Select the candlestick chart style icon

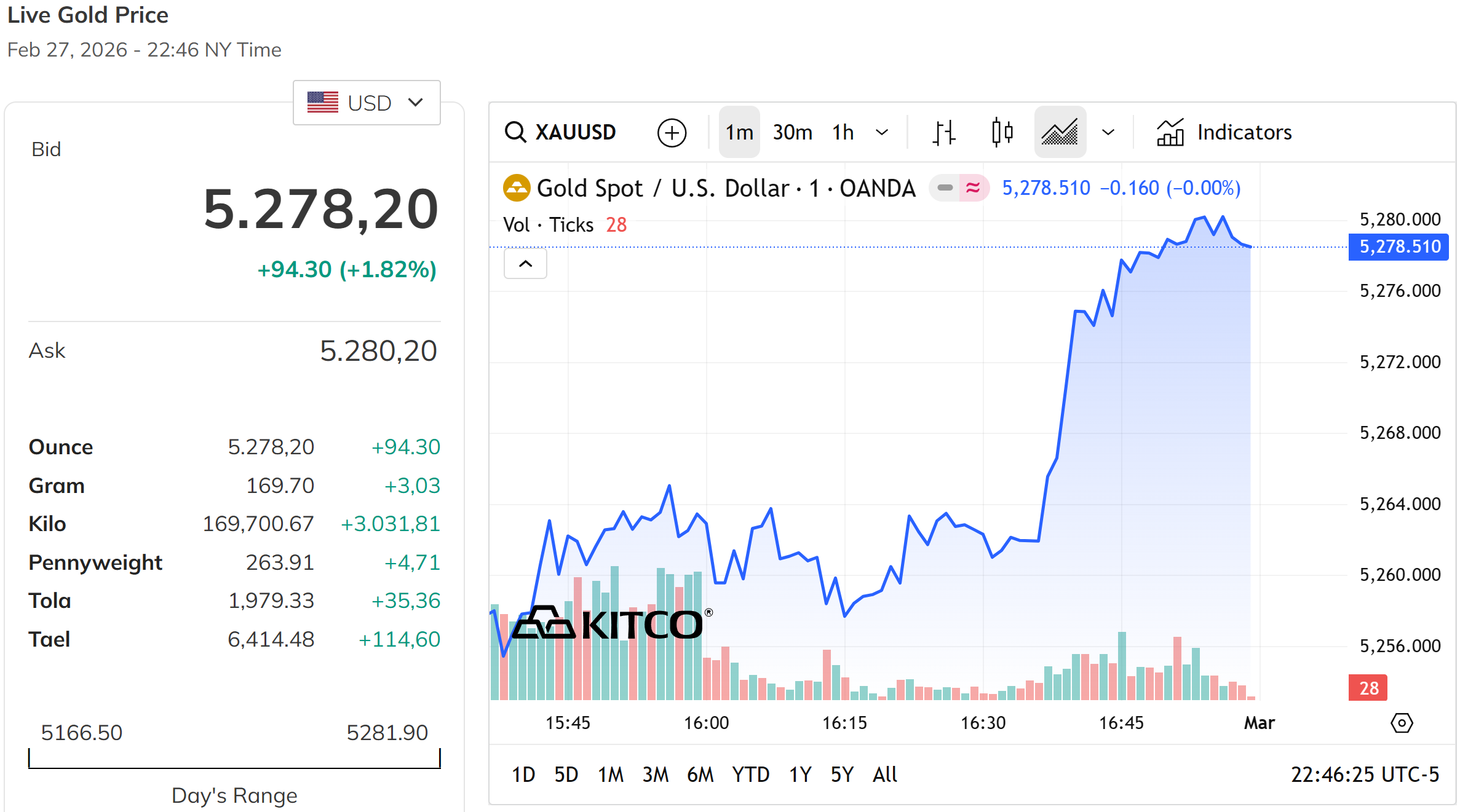coord(1002,132)
